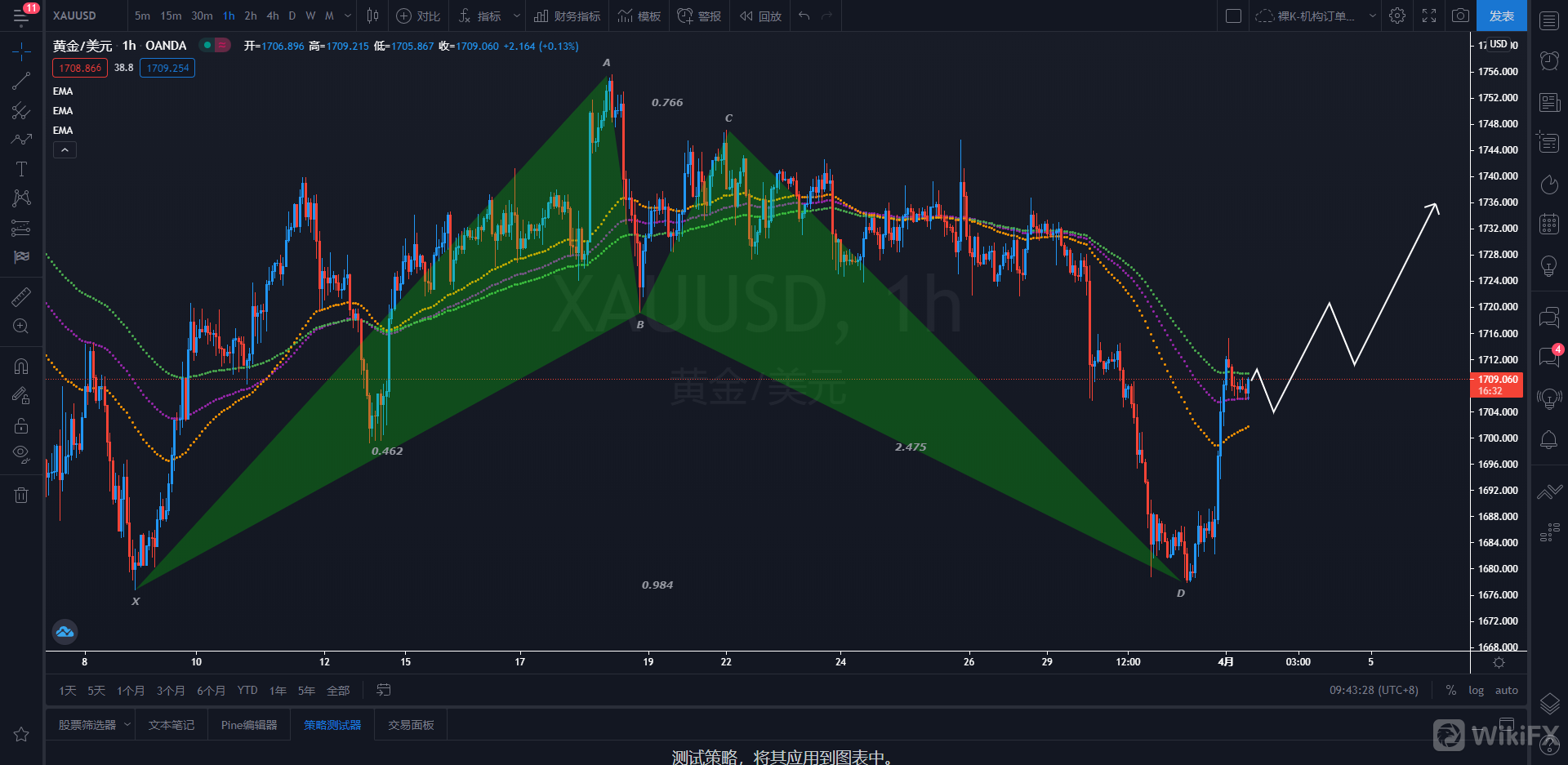Viewport: 1568px width, 765px height.
Task: Open the 交易面板 tab
Action: [x=411, y=725]
